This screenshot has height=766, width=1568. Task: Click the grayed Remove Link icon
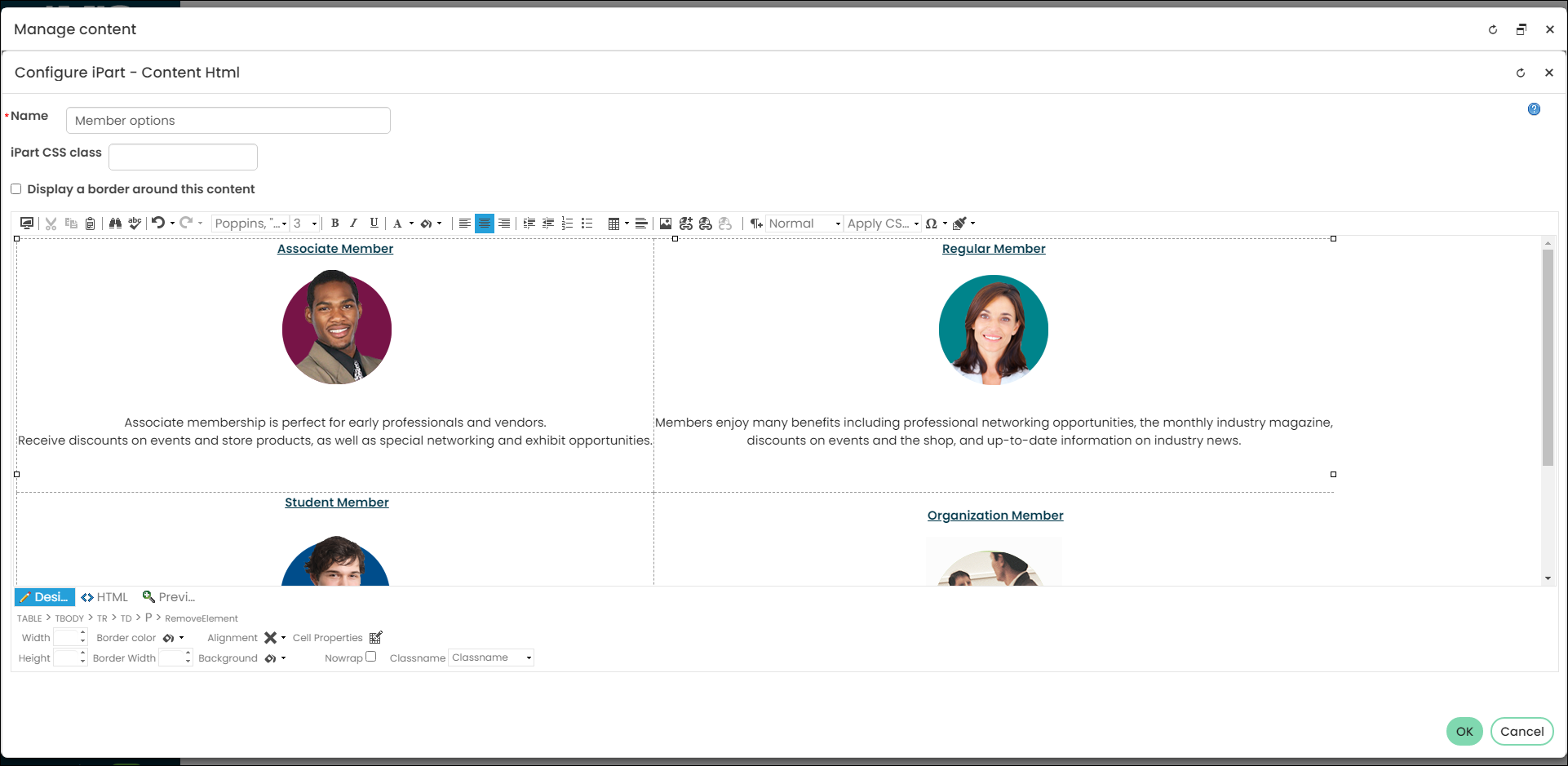tap(725, 224)
